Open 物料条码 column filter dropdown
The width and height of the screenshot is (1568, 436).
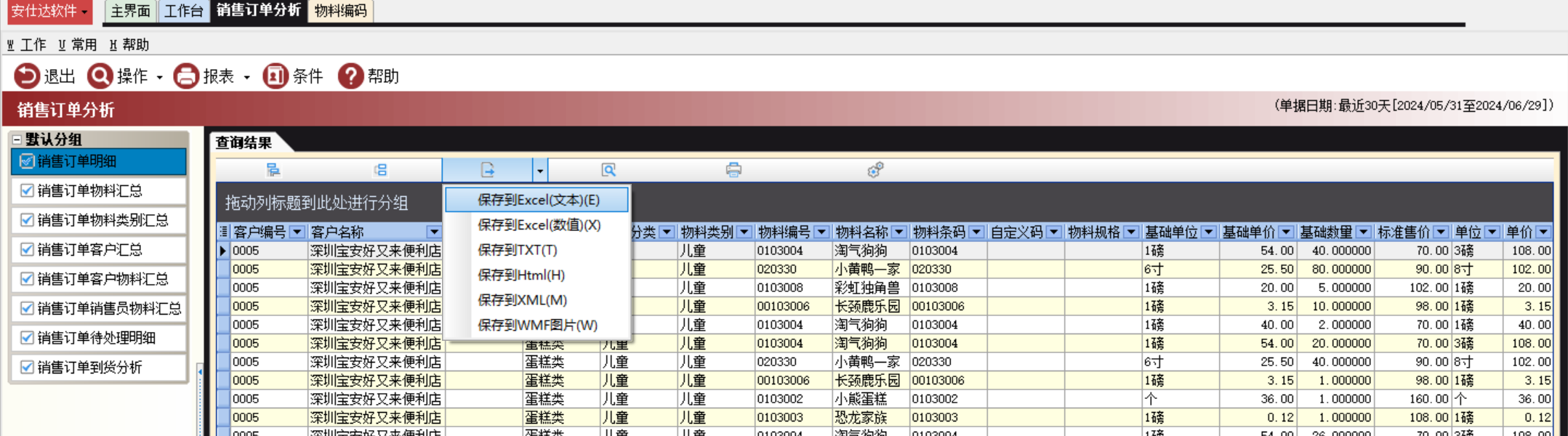click(x=976, y=232)
